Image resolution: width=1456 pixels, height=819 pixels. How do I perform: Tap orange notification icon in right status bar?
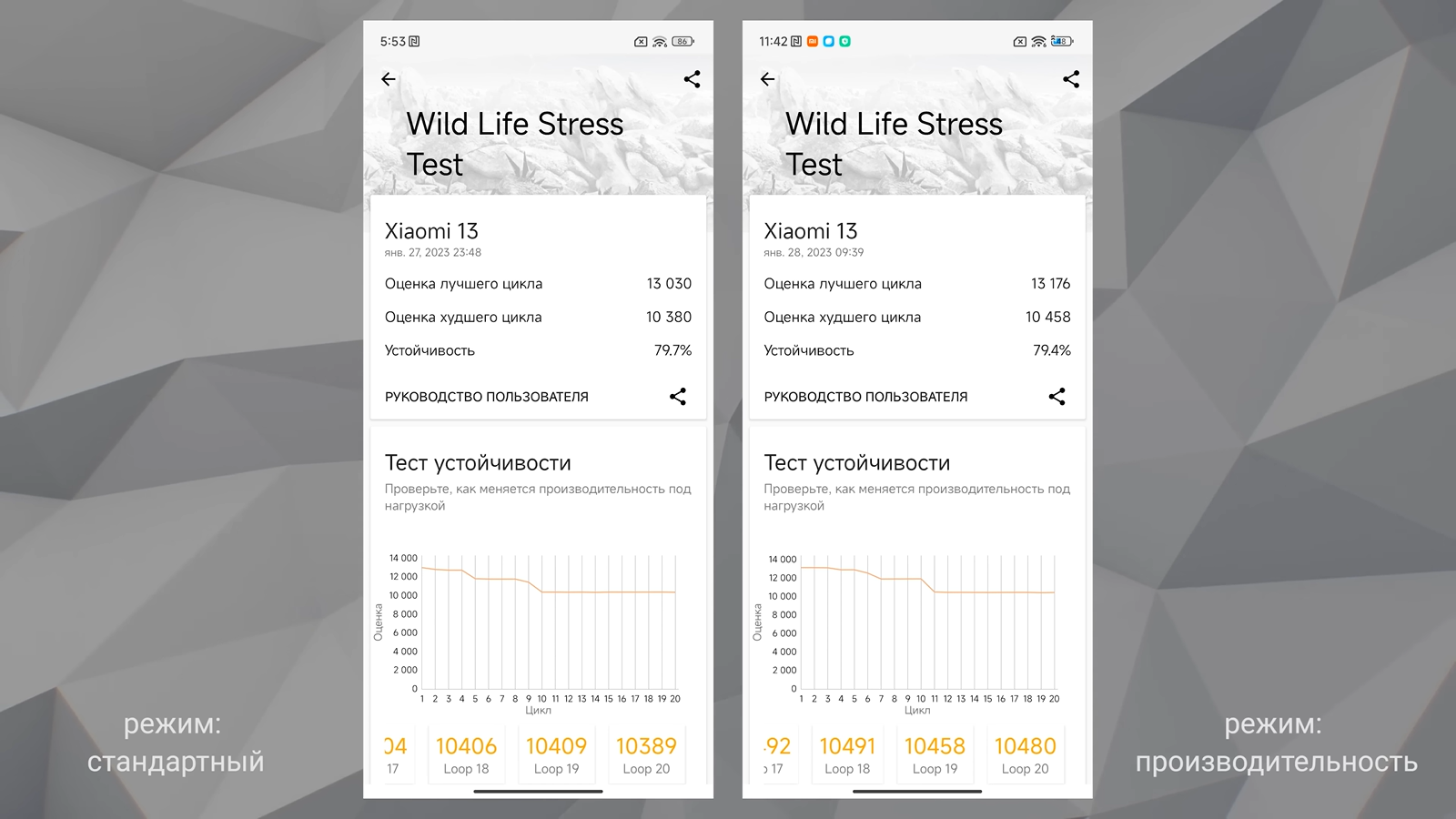(813, 41)
